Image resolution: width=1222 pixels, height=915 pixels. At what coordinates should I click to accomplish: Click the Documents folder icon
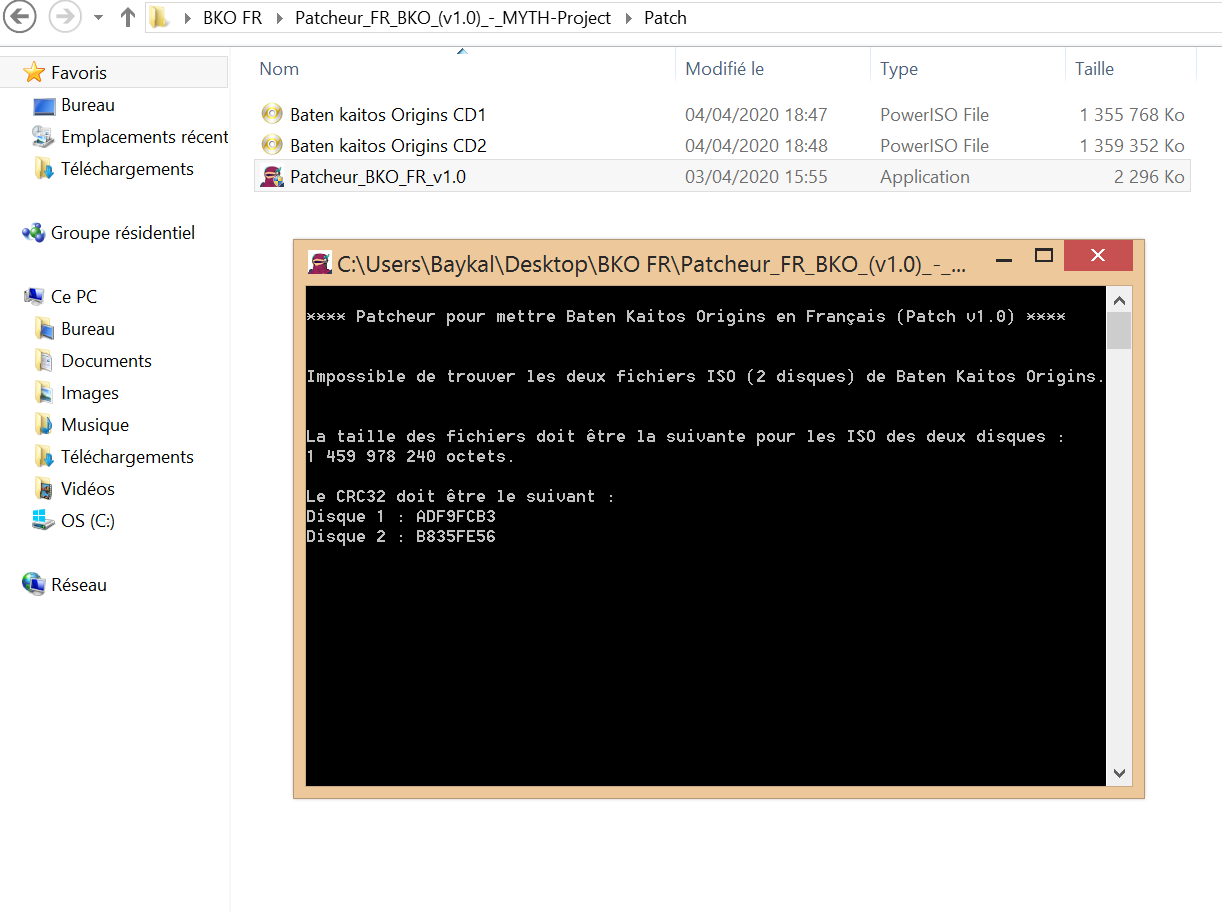44,361
